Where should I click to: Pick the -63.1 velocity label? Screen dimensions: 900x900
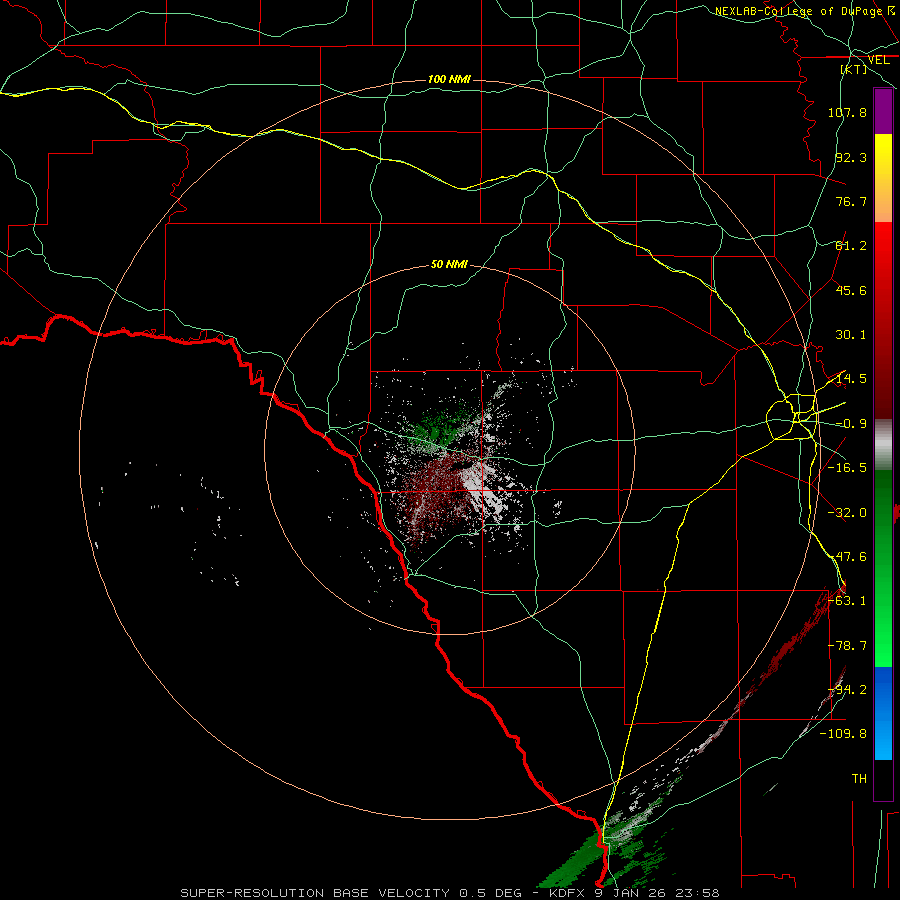click(847, 601)
